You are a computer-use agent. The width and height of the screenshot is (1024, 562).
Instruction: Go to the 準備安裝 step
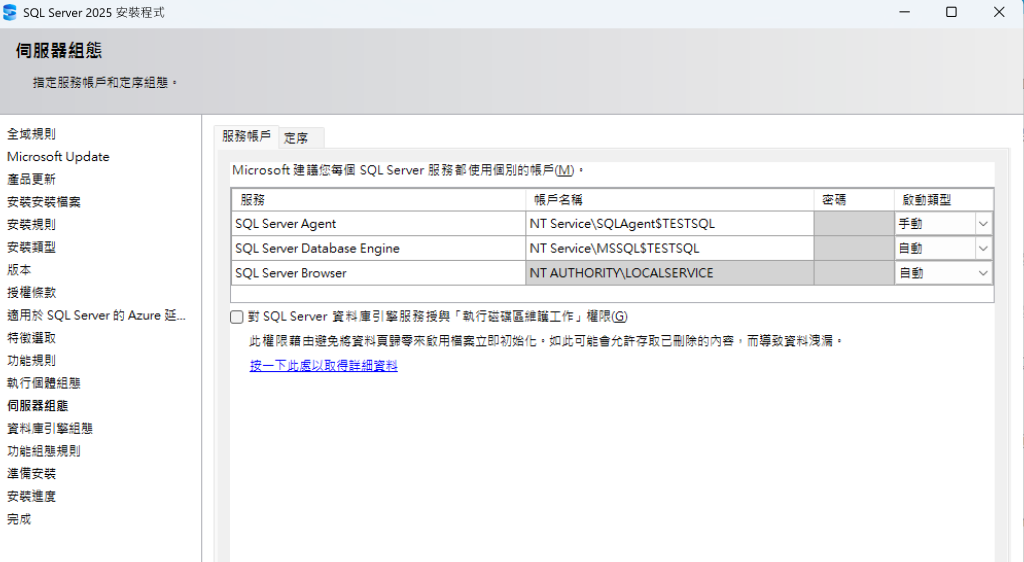click(31, 474)
